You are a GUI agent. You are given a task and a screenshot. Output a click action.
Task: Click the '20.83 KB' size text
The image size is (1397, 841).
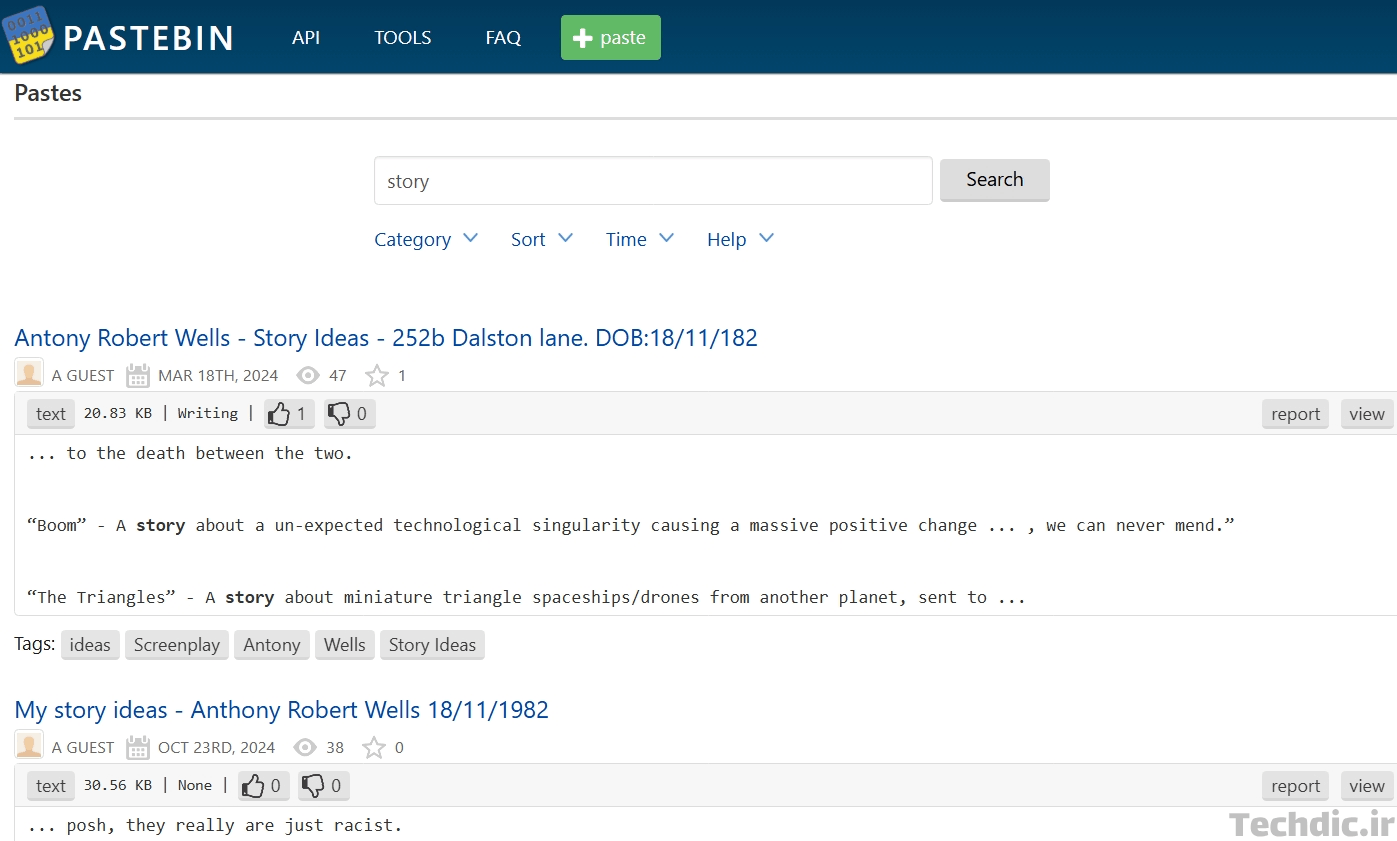pos(118,413)
